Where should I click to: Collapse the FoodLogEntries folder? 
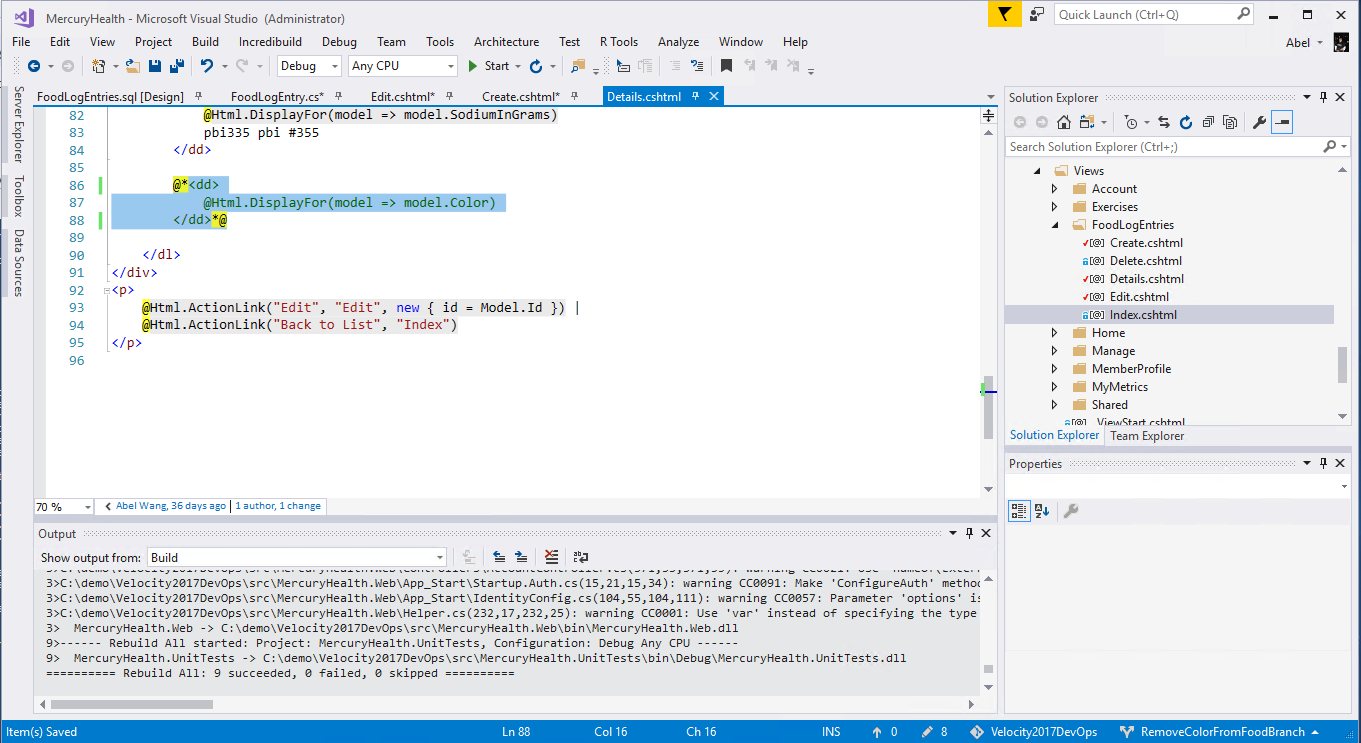[x=1054, y=225]
